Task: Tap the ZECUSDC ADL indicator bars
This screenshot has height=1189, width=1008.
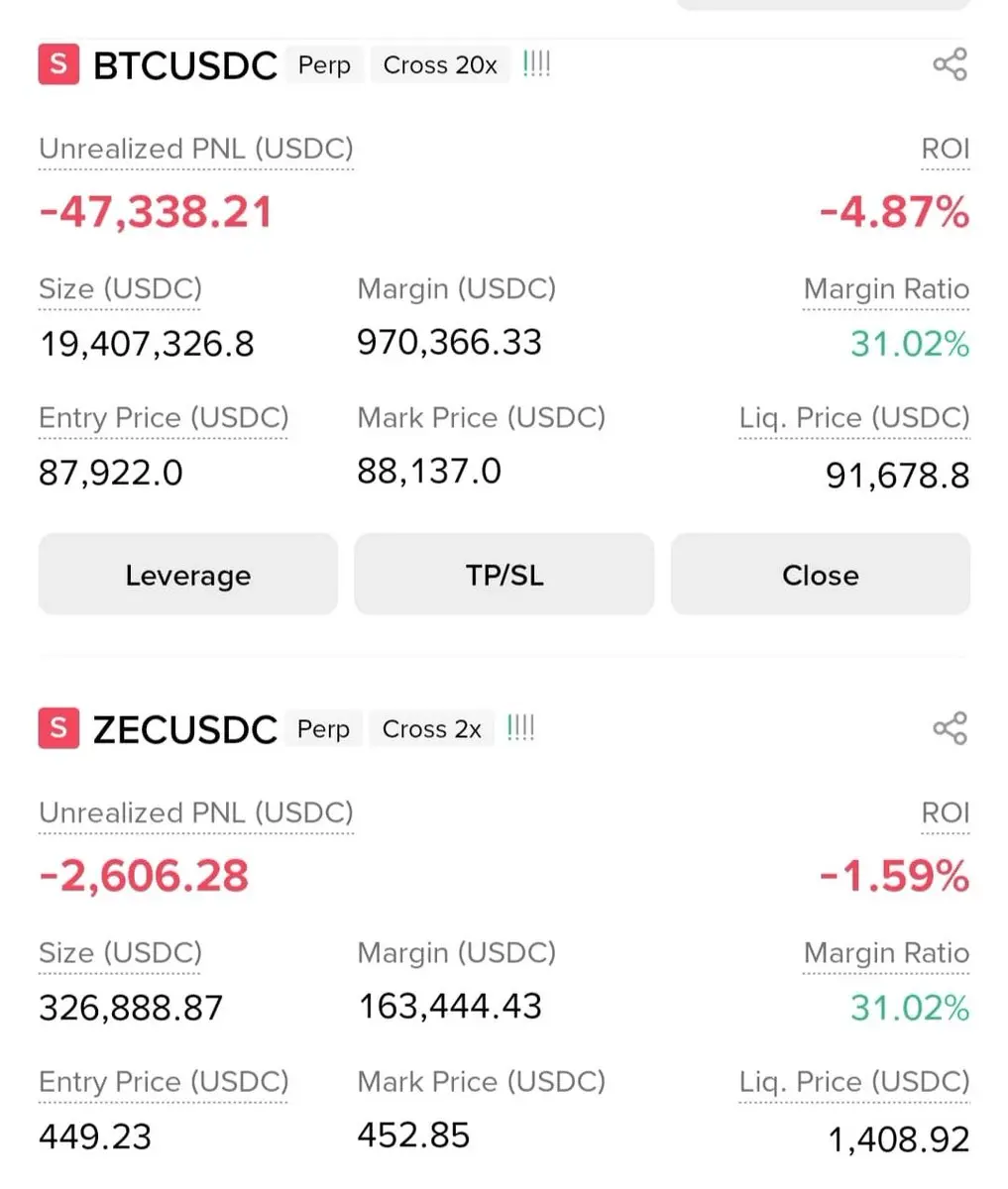Action: point(520,729)
